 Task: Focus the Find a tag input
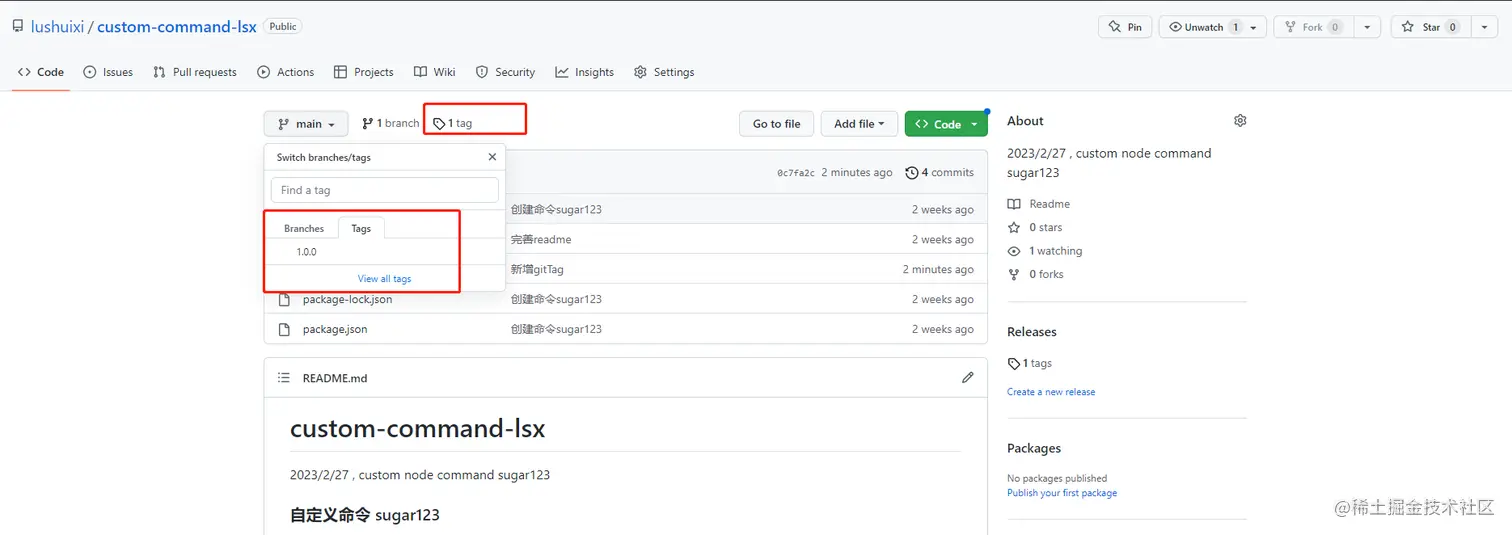(385, 190)
